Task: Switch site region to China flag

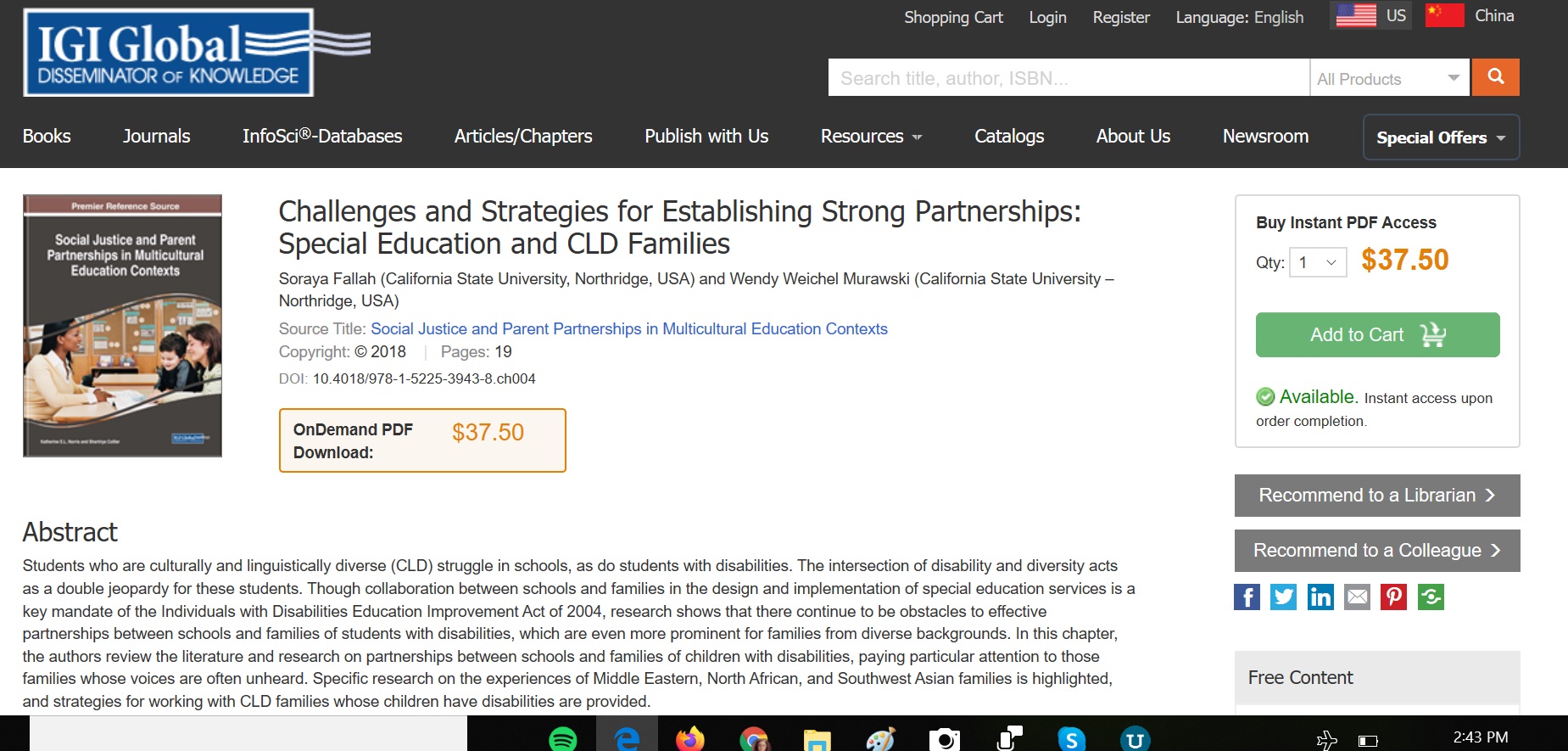Action: coord(1444,15)
